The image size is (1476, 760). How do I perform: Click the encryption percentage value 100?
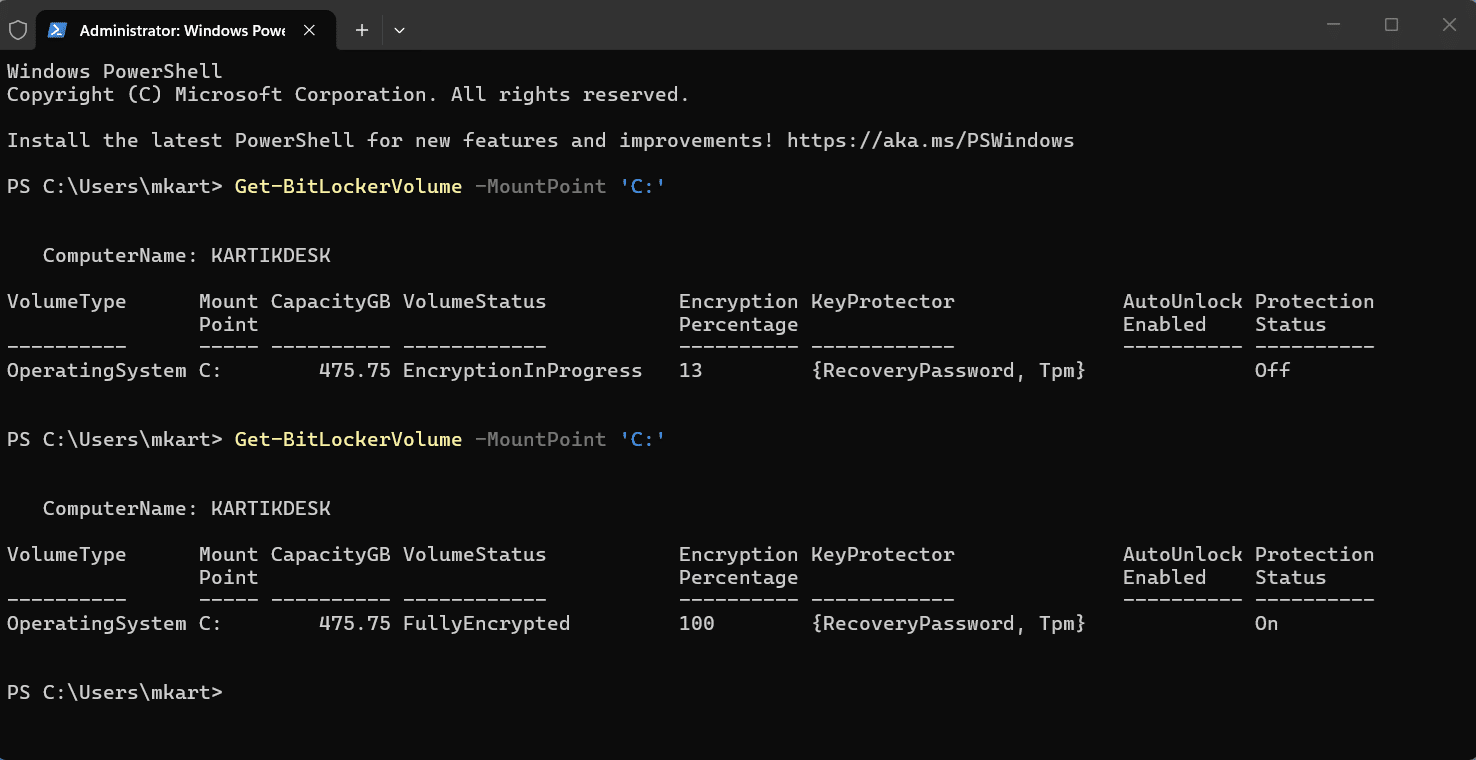696,623
